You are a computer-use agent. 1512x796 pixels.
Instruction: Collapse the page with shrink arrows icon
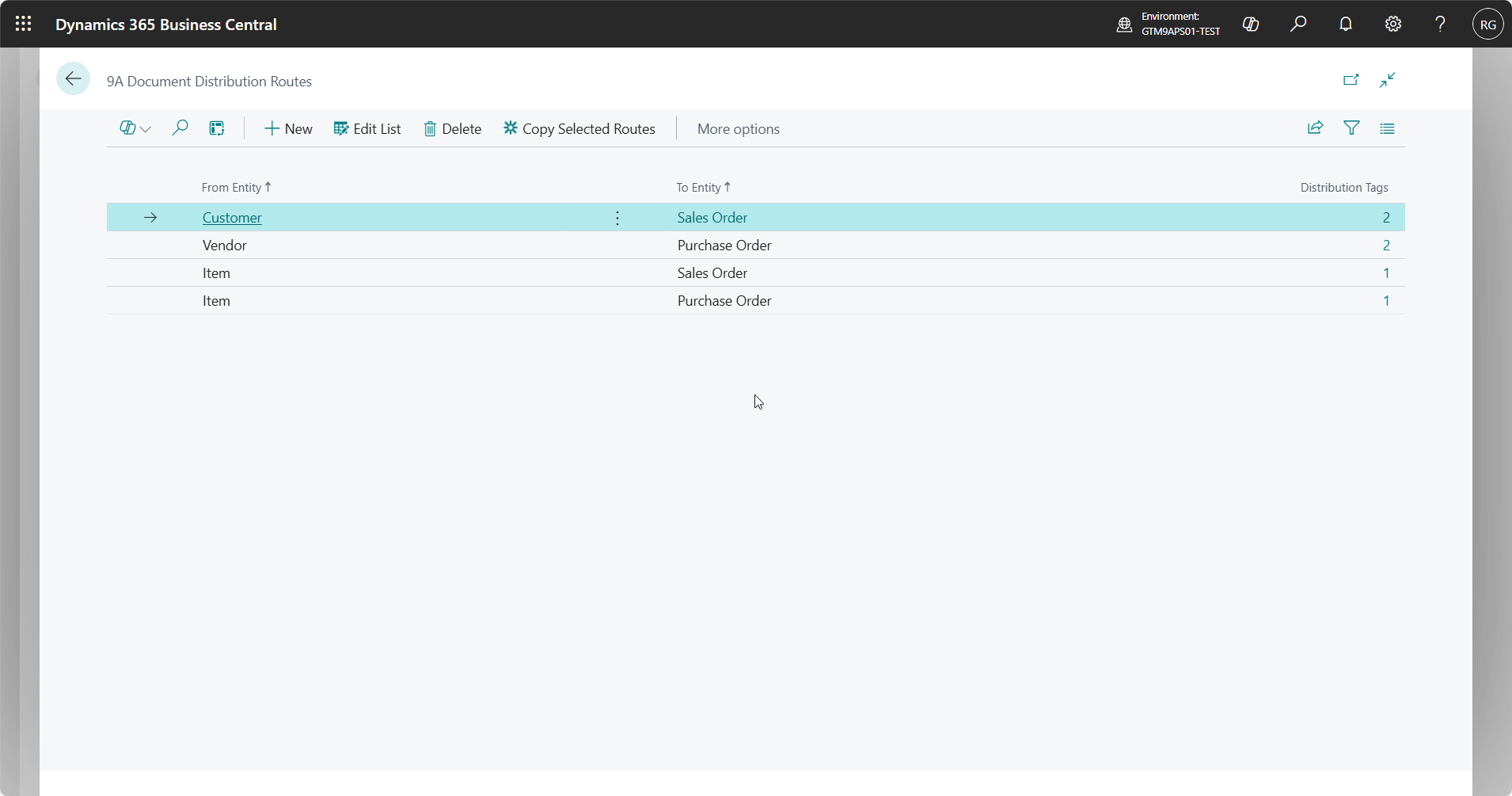(1387, 80)
